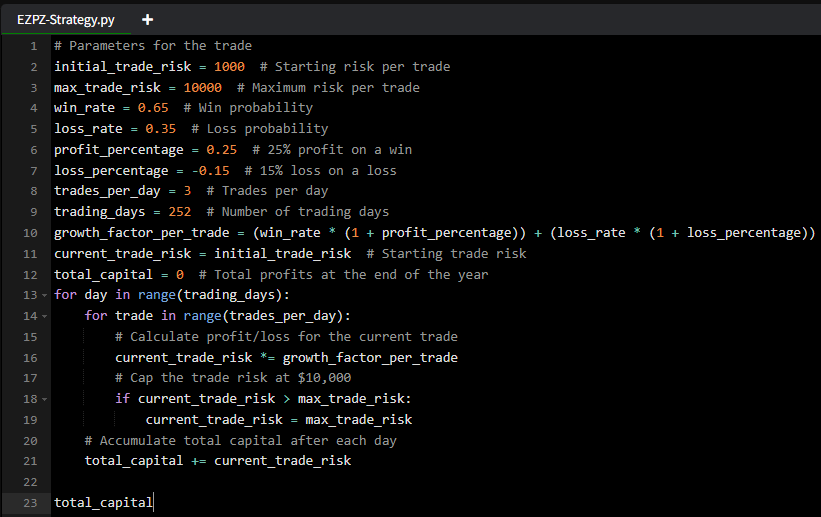Click the value 10000 on line 3
The height and width of the screenshot is (517, 821).
tap(203, 87)
